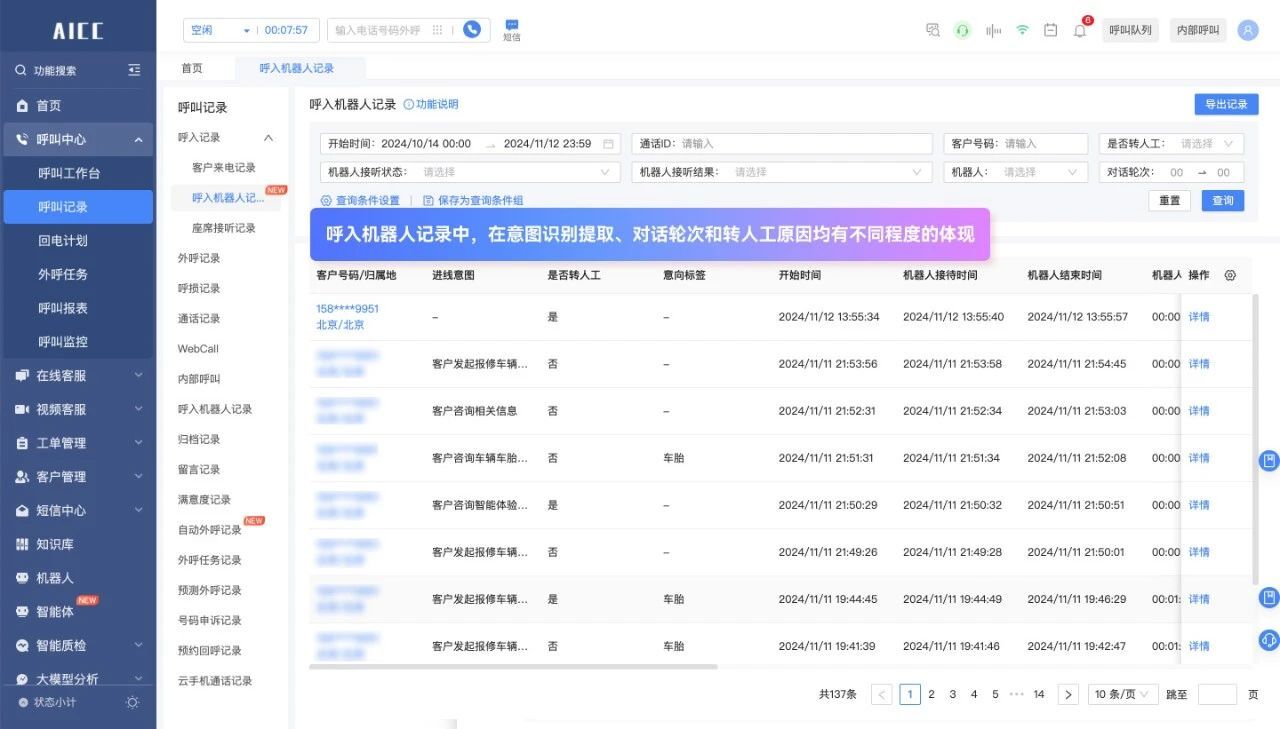Viewport: 1280px width, 729px height.
Task: Click customer number 158****9951
Action: pos(348,308)
